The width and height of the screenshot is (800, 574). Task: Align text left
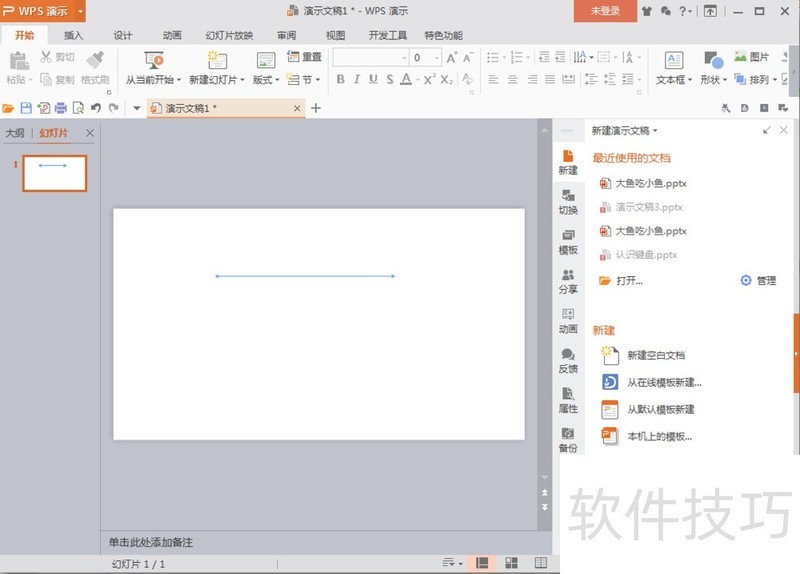(493, 80)
